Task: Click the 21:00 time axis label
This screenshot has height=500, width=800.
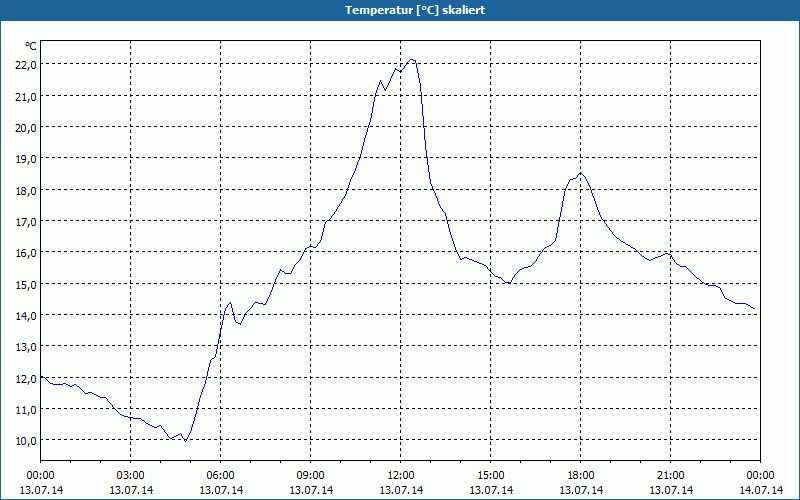Action: tap(670, 476)
